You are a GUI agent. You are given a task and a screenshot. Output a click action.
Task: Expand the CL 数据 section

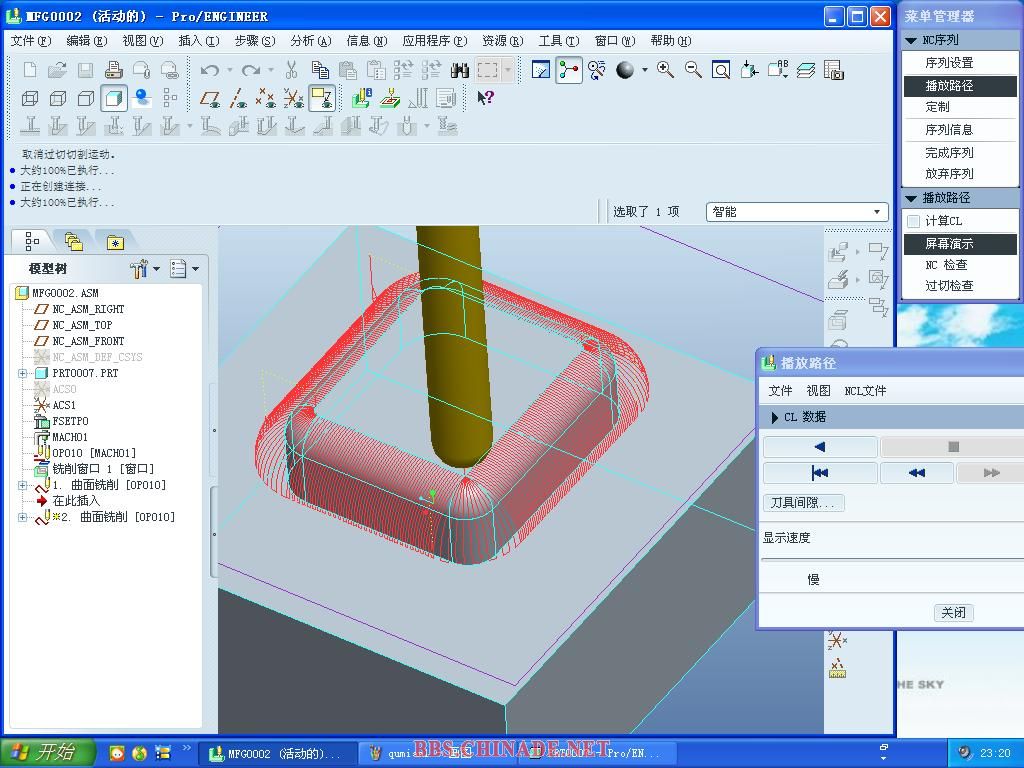tap(775, 417)
